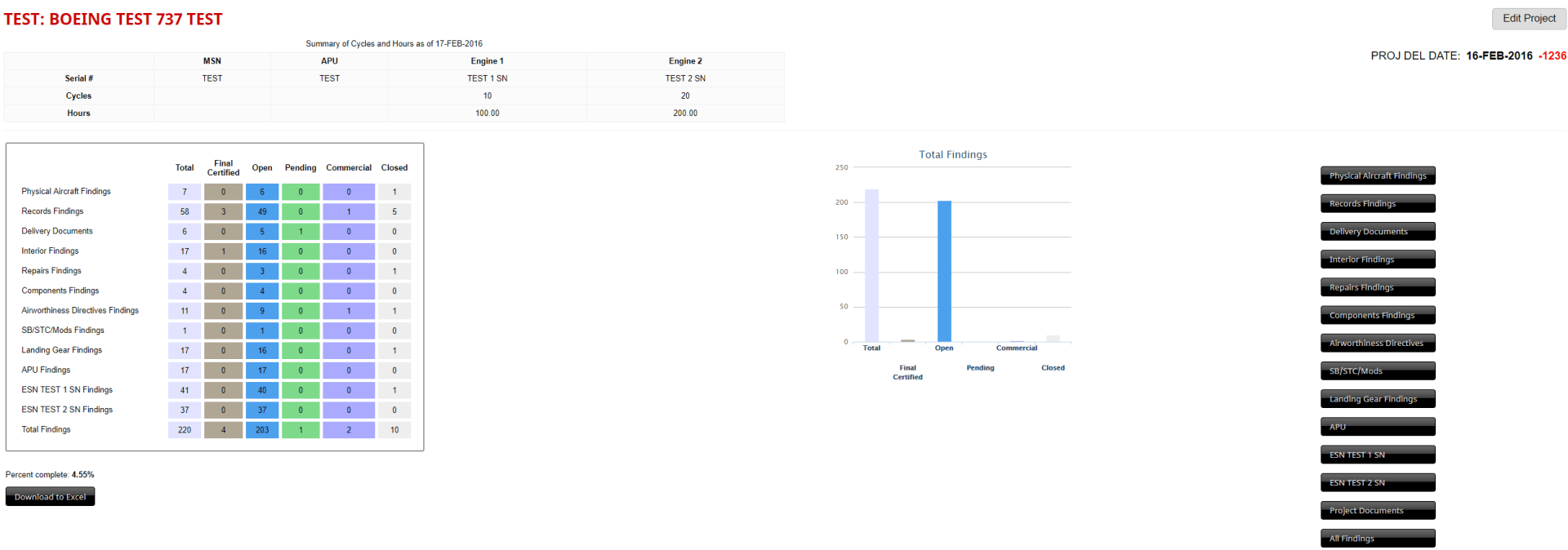
Task: Click ESN TEST 2 SN Findings label
Action: pyautogui.click(x=67, y=410)
